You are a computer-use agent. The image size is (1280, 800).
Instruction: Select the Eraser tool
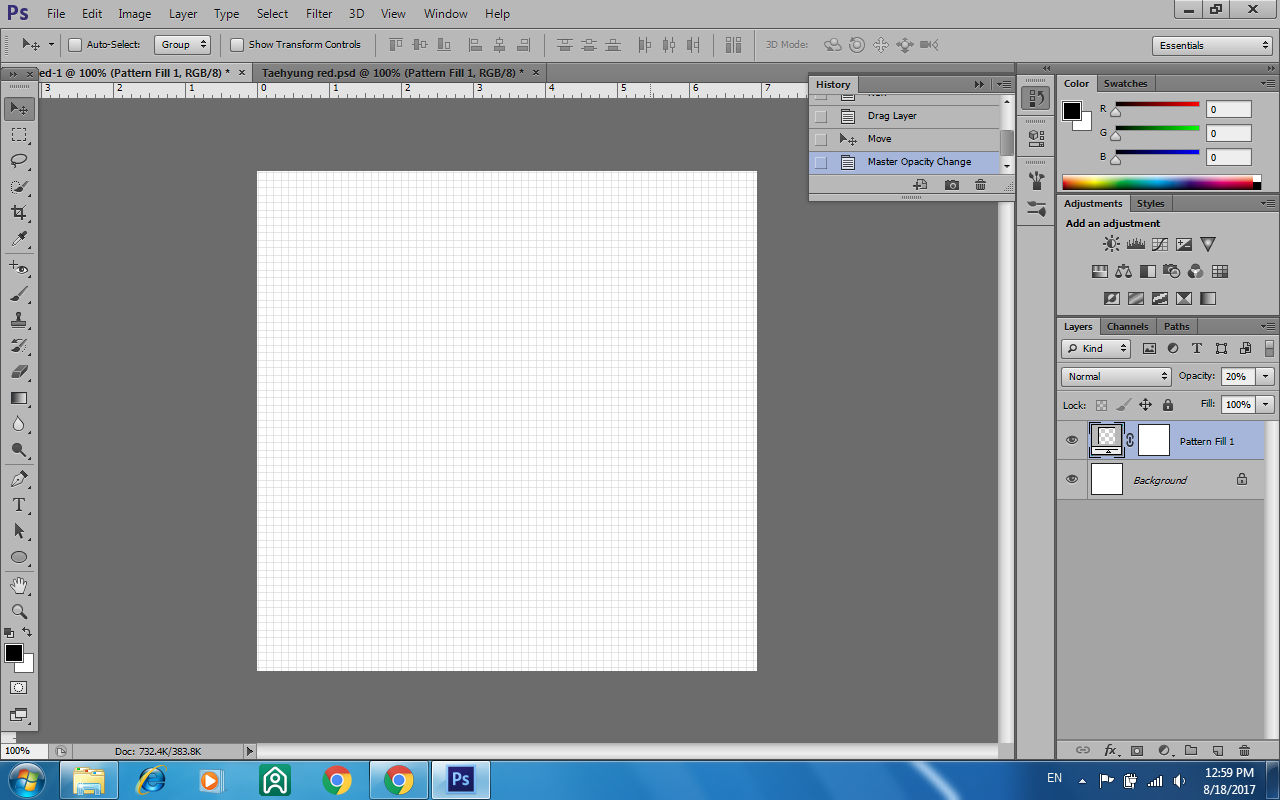[19, 372]
